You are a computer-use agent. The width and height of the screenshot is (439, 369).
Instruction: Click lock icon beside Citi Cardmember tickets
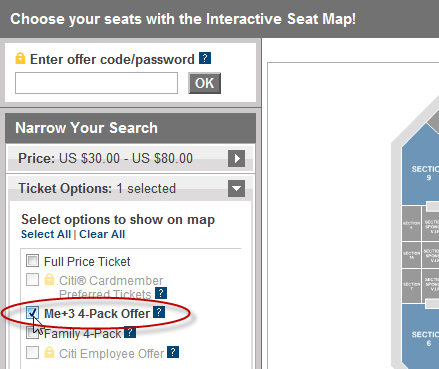[x=49, y=279]
